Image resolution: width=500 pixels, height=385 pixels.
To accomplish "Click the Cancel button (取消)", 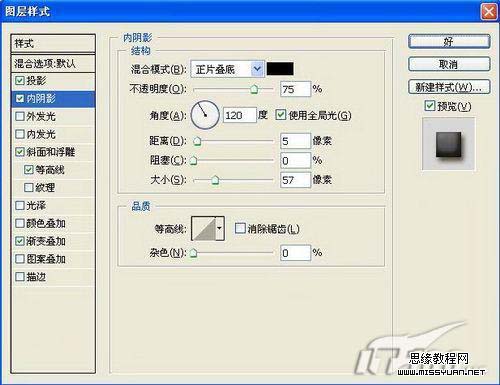I will coord(449,64).
